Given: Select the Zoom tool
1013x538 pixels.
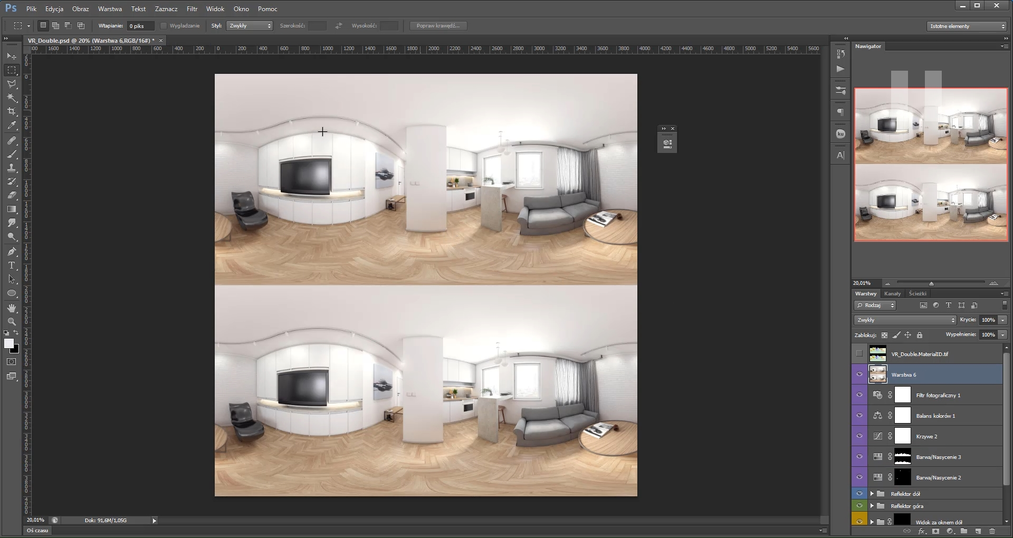Looking at the screenshot, I should pos(12,321).
